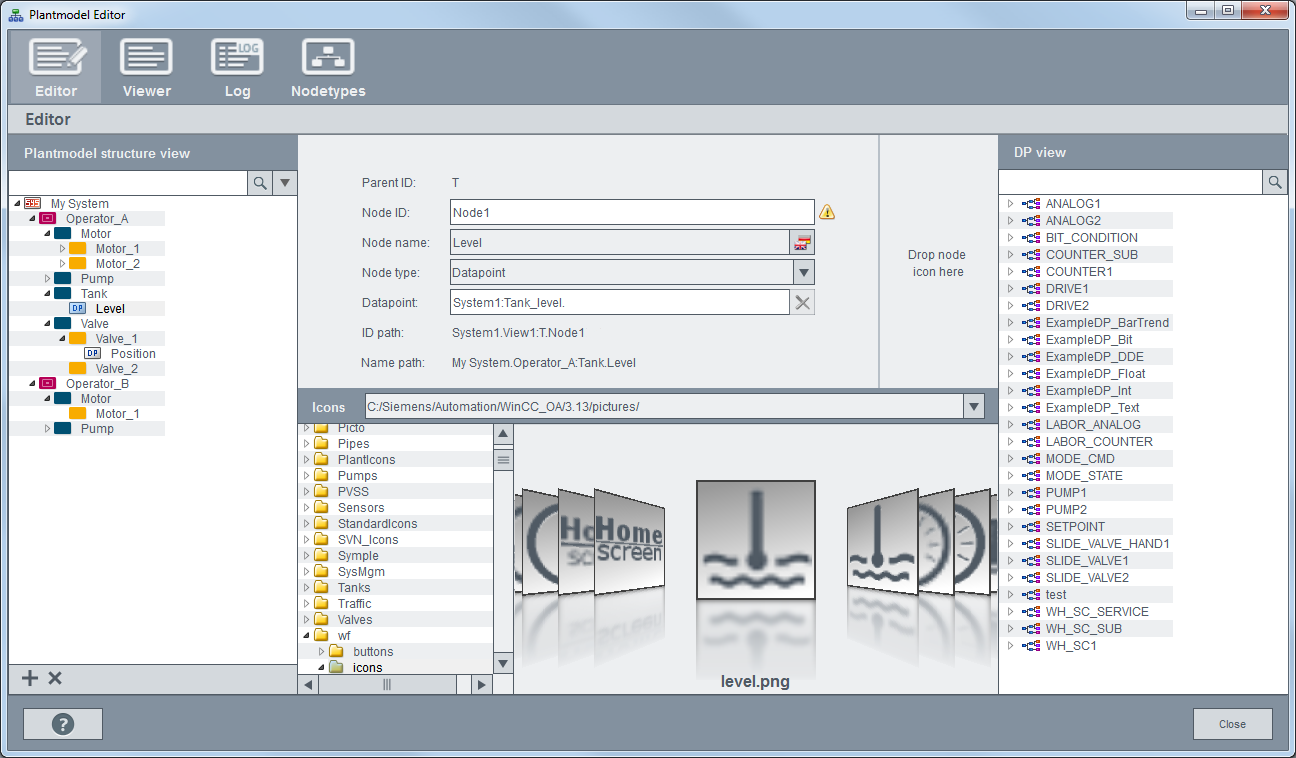Open help with the question mark button
Viewport: 1296px width, 758px height.
(63, 724)
